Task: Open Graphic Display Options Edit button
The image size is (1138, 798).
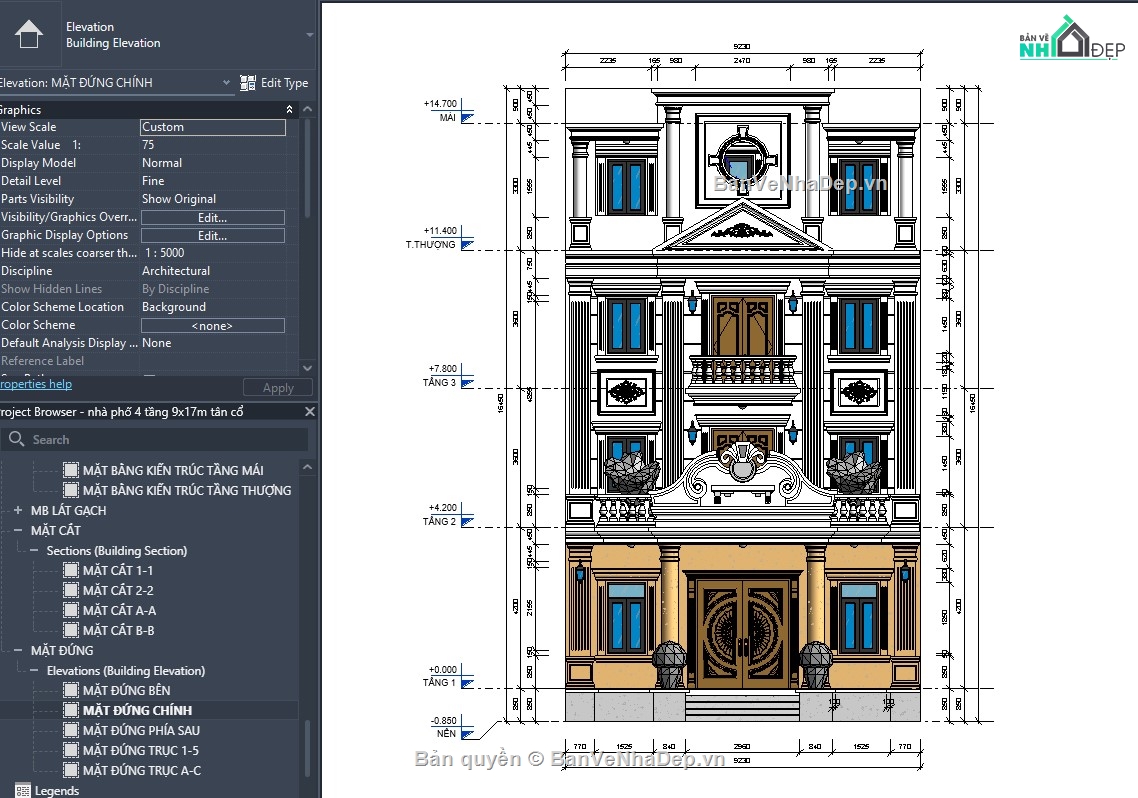Action: (x=213, y=236)
